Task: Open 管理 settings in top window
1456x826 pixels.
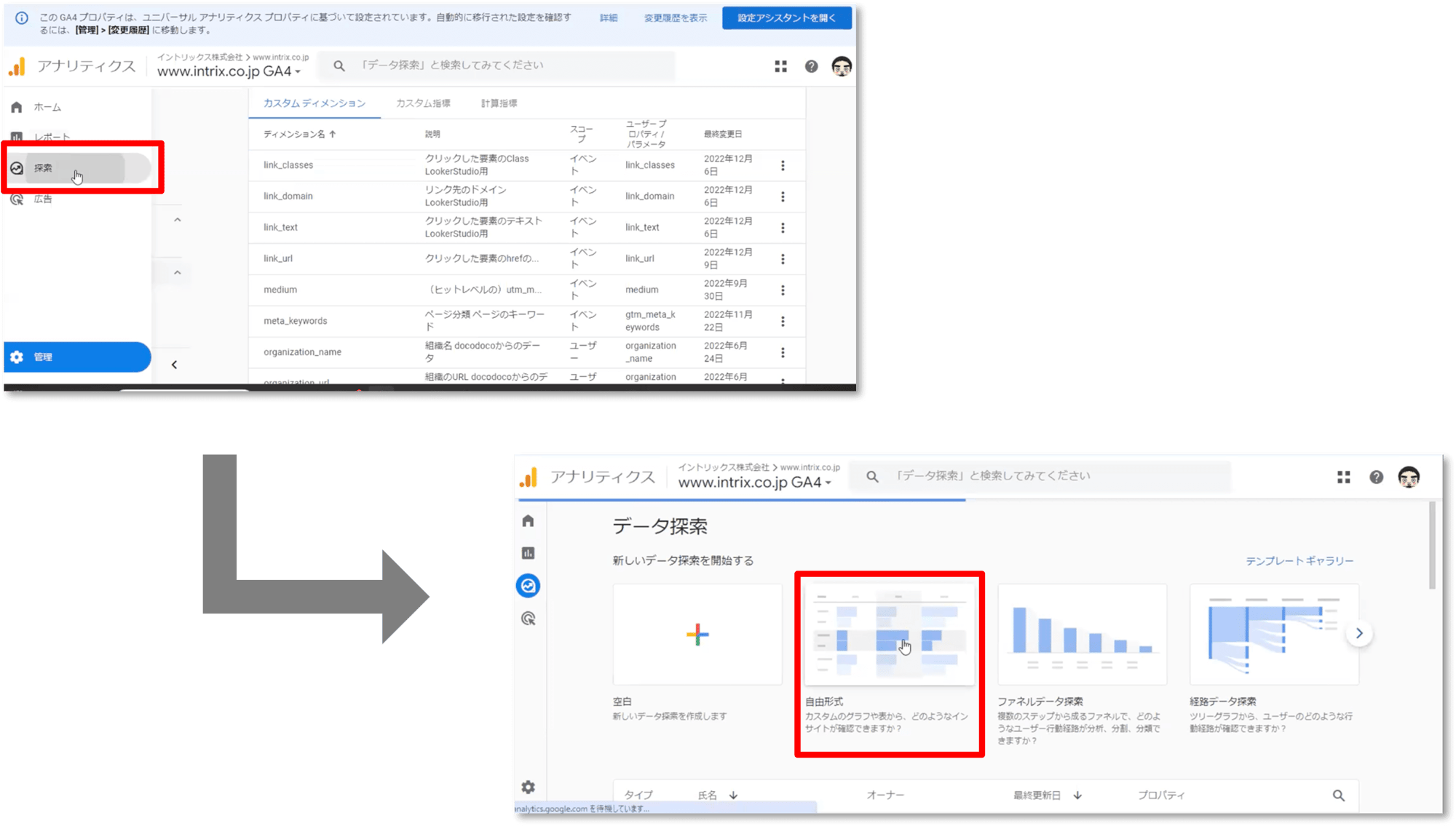Action: click(77, 357)
